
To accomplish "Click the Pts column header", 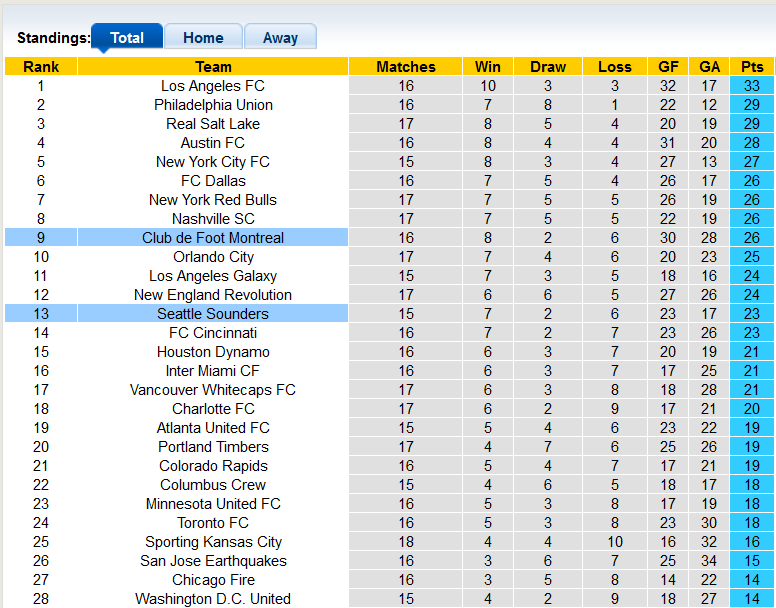I will coord(752,67).
